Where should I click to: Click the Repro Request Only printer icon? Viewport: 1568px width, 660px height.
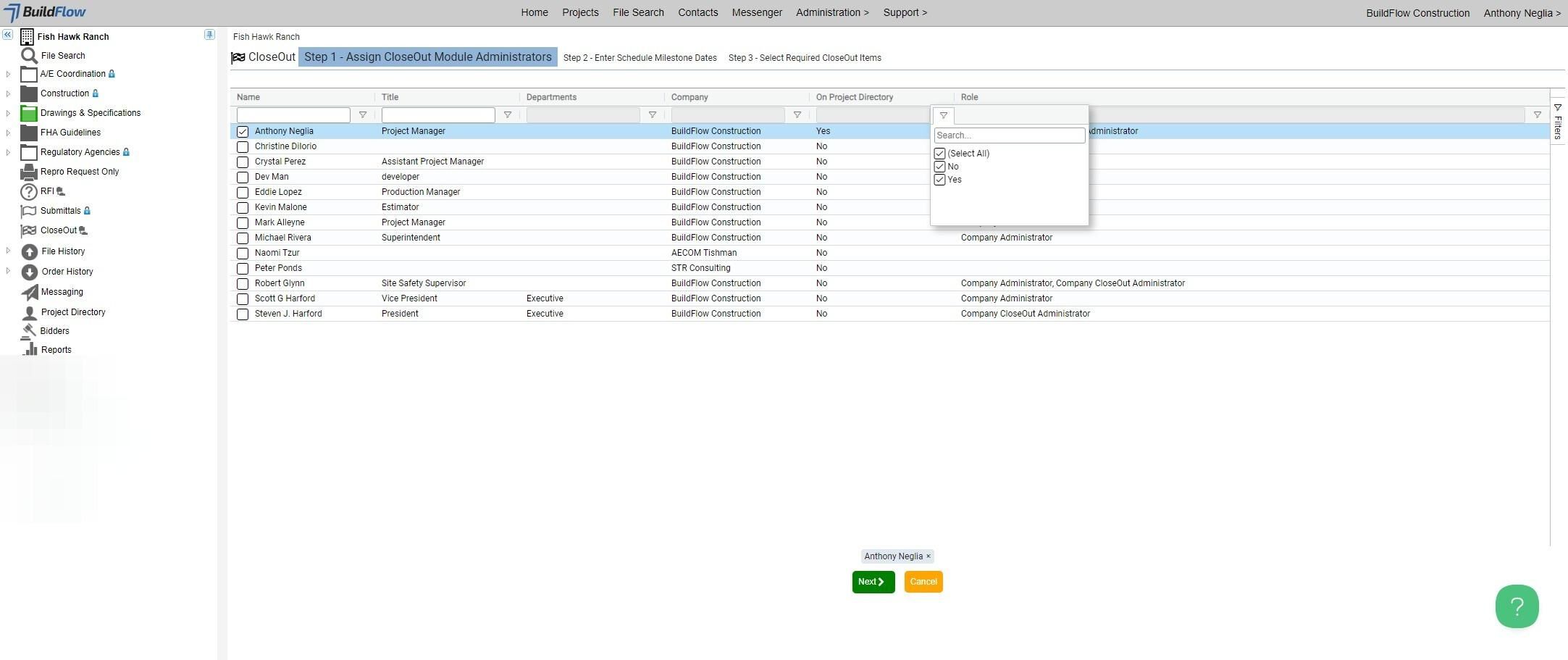pos(29,172)
